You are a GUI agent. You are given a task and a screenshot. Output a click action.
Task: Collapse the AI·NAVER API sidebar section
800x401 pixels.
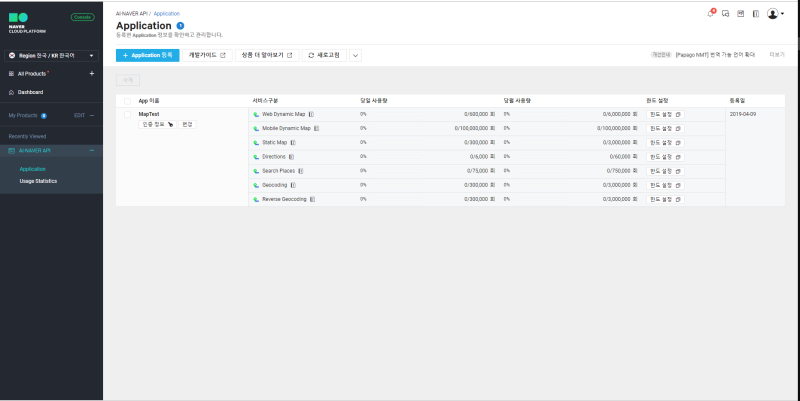92,151
